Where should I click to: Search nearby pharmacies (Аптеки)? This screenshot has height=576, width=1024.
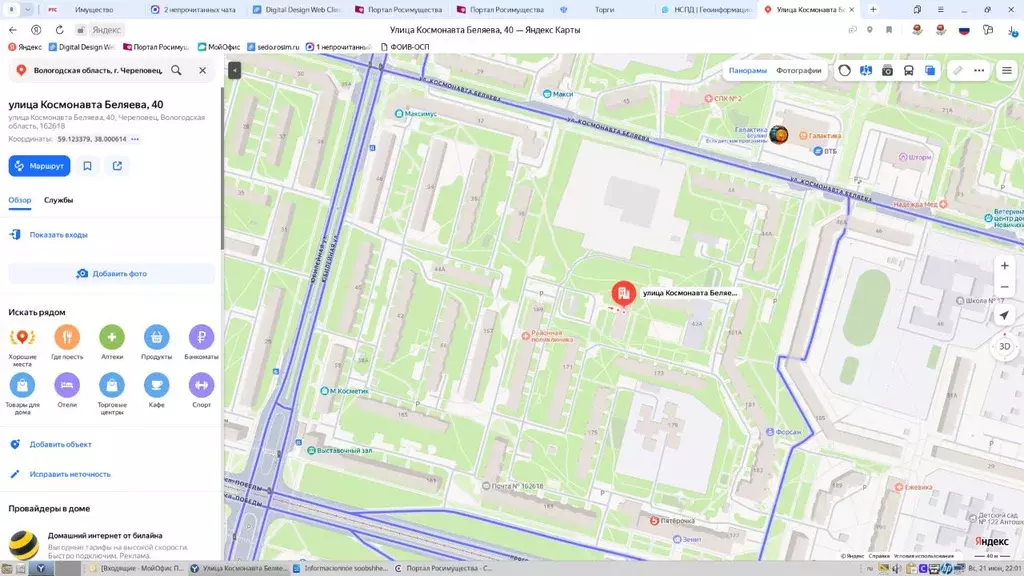(112, 343)
